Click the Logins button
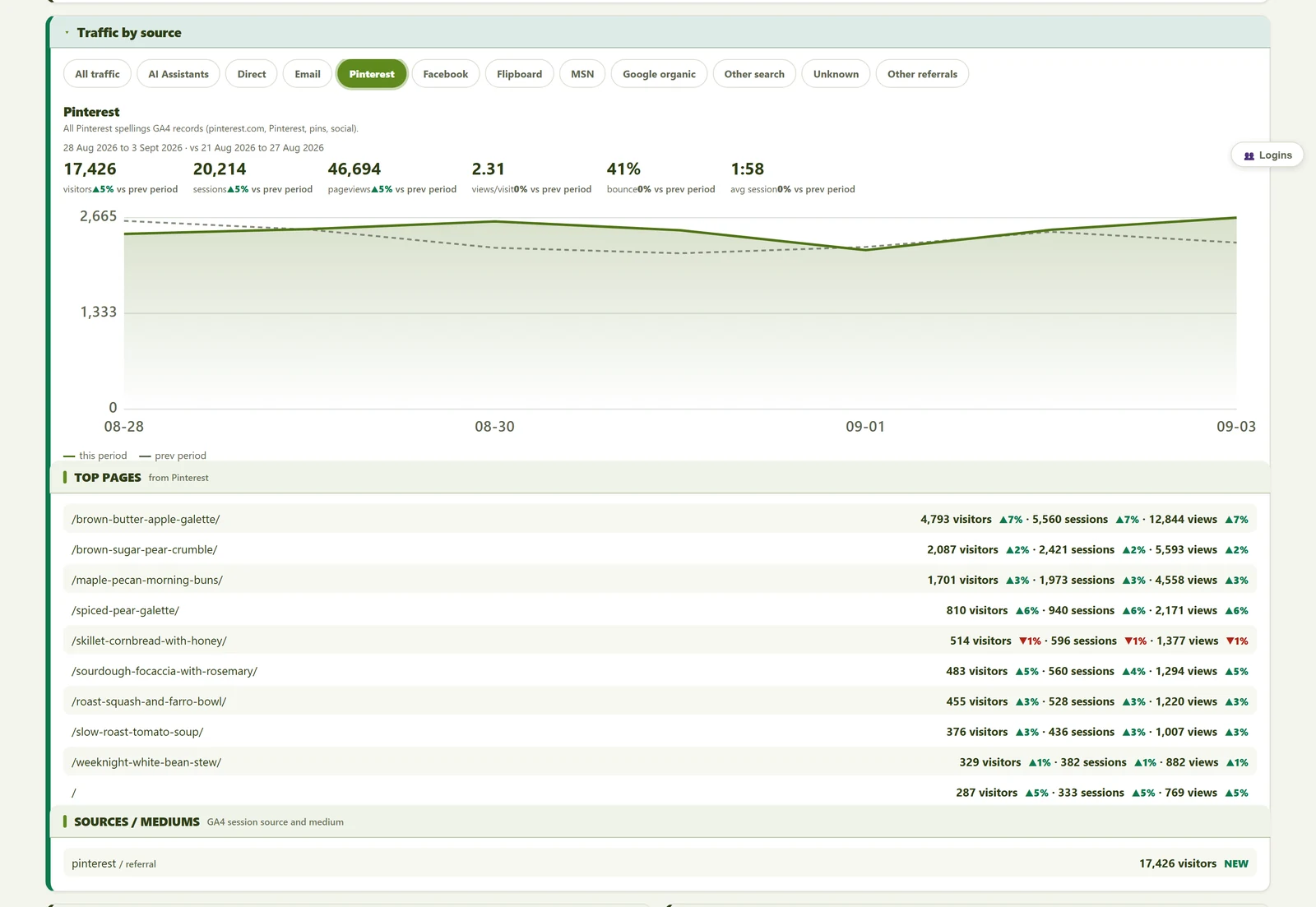 (x=1267, y=155)
